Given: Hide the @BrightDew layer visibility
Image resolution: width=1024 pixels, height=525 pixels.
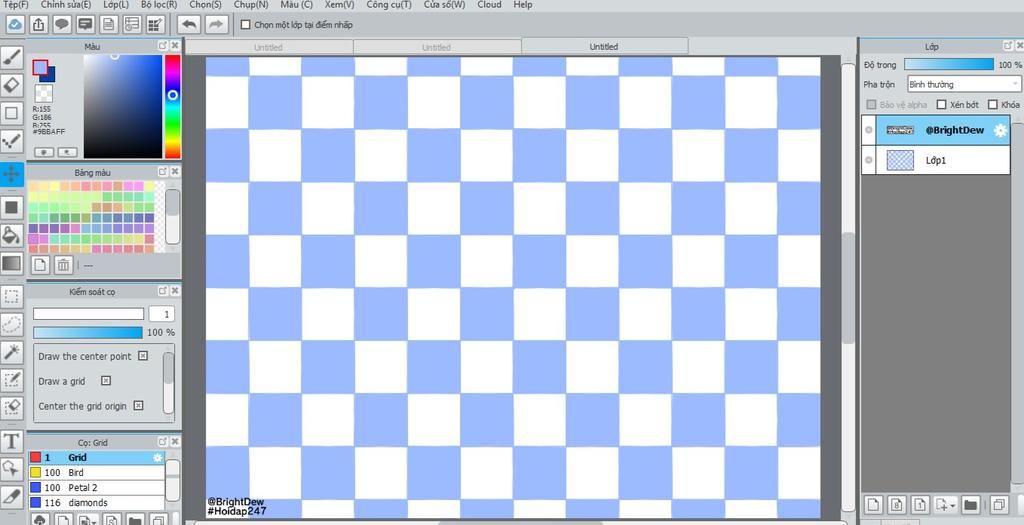Looking at the screenshot, I should click(x=869, y=130).
